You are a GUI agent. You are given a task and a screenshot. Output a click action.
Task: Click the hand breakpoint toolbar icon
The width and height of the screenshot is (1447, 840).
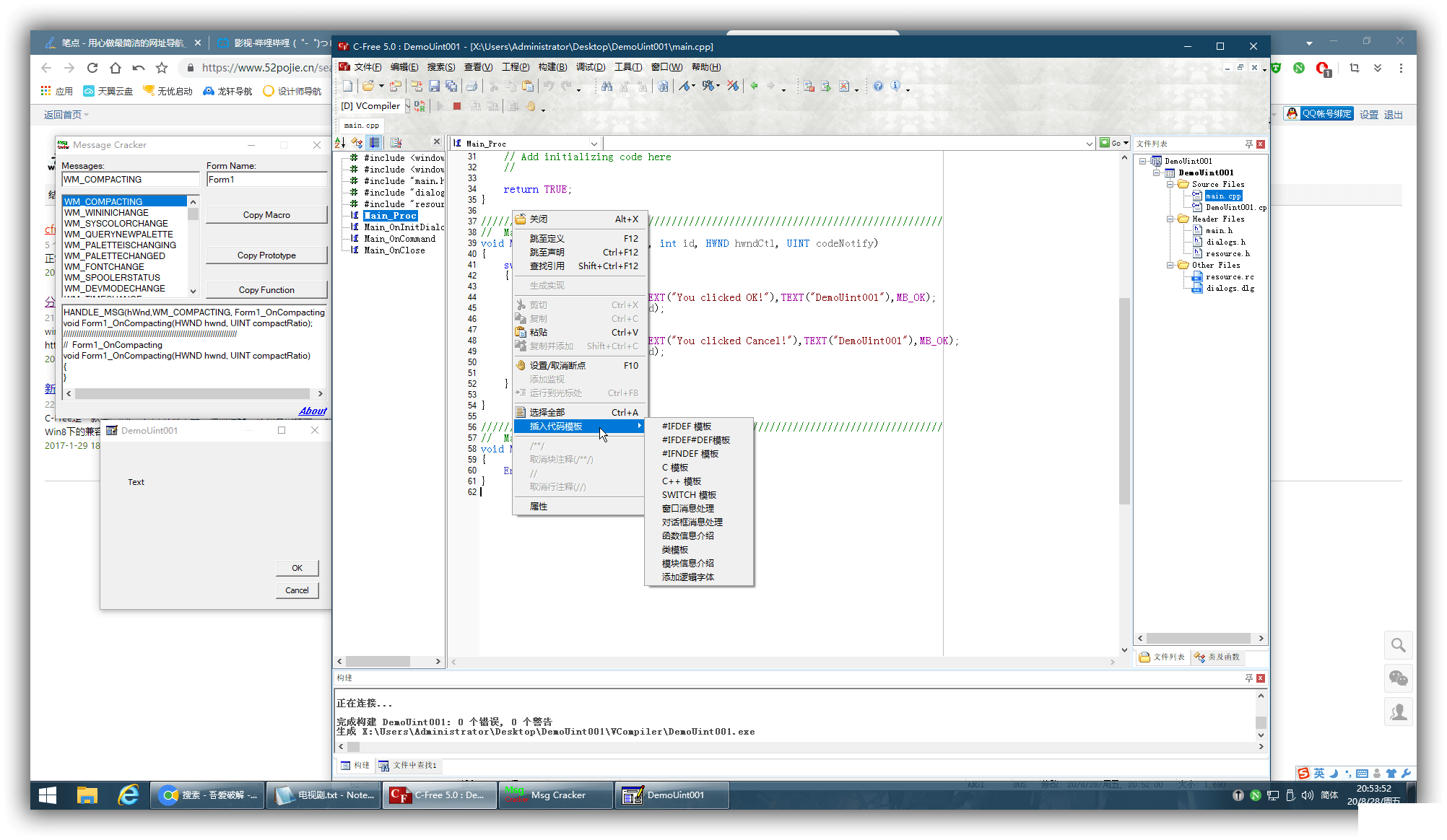tap(531, 106)
